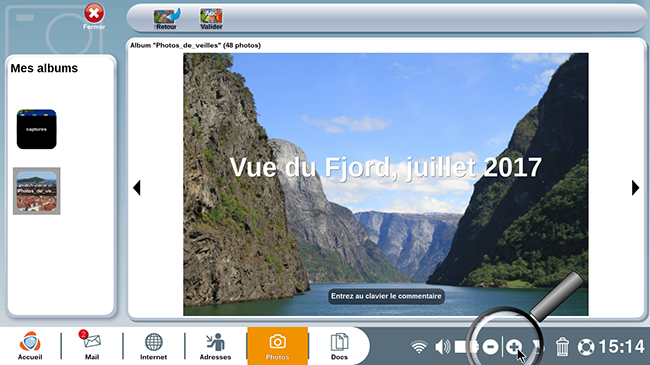Select the orange Photos tab
The image size is (650, 365).
click(277, 346)
